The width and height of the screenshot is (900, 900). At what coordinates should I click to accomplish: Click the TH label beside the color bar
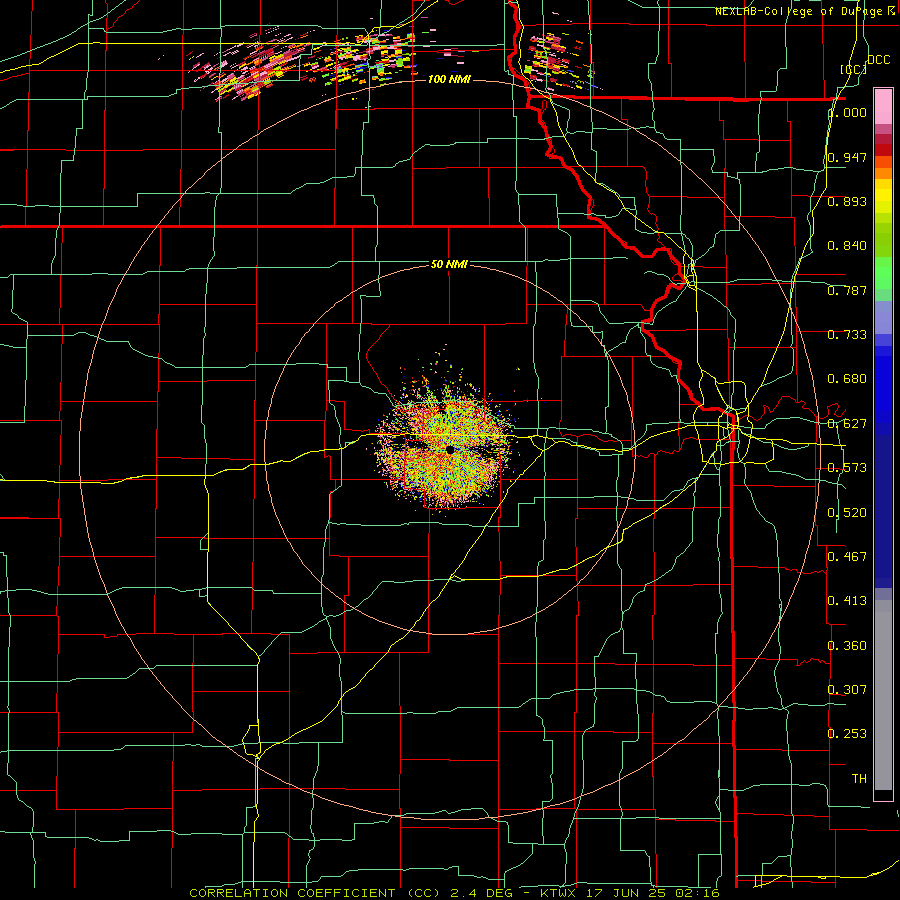coord(859,779)
